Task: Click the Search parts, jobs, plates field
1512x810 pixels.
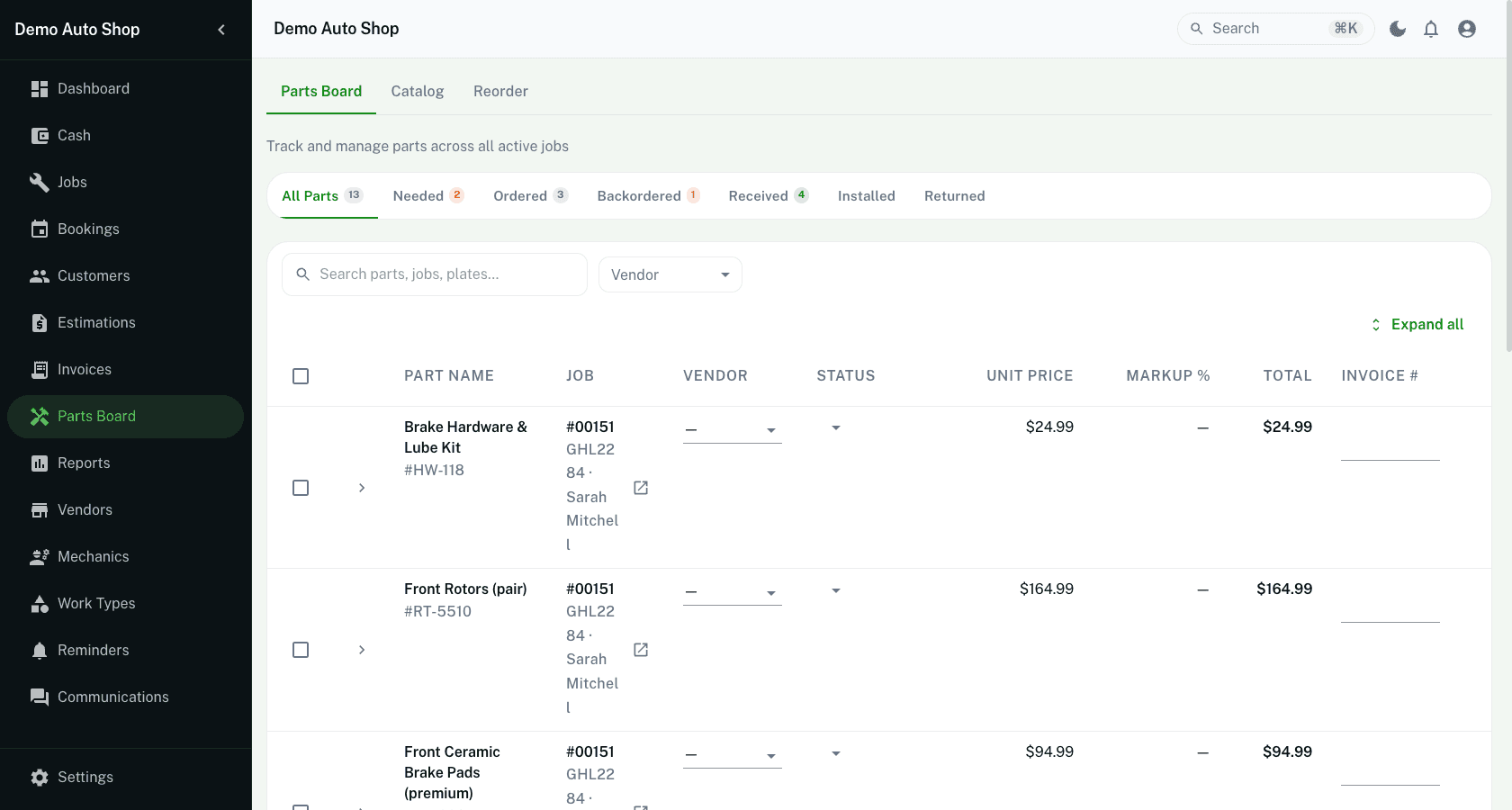Action: (435, 274)
